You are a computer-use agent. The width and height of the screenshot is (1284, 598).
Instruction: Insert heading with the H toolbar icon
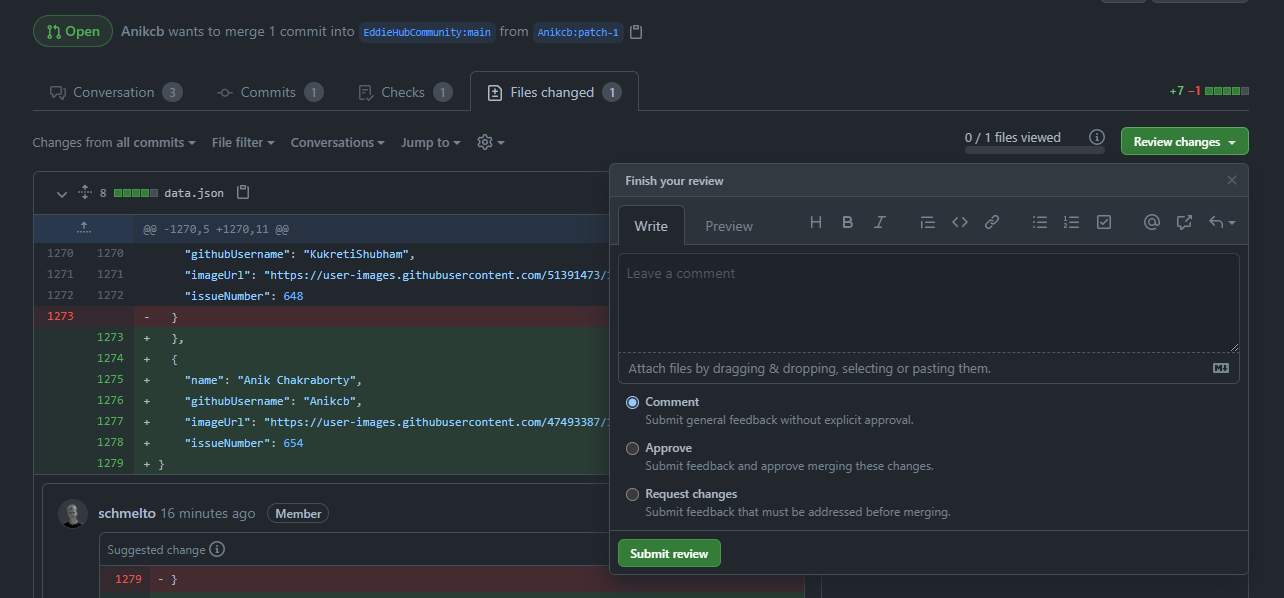[816, 223]
